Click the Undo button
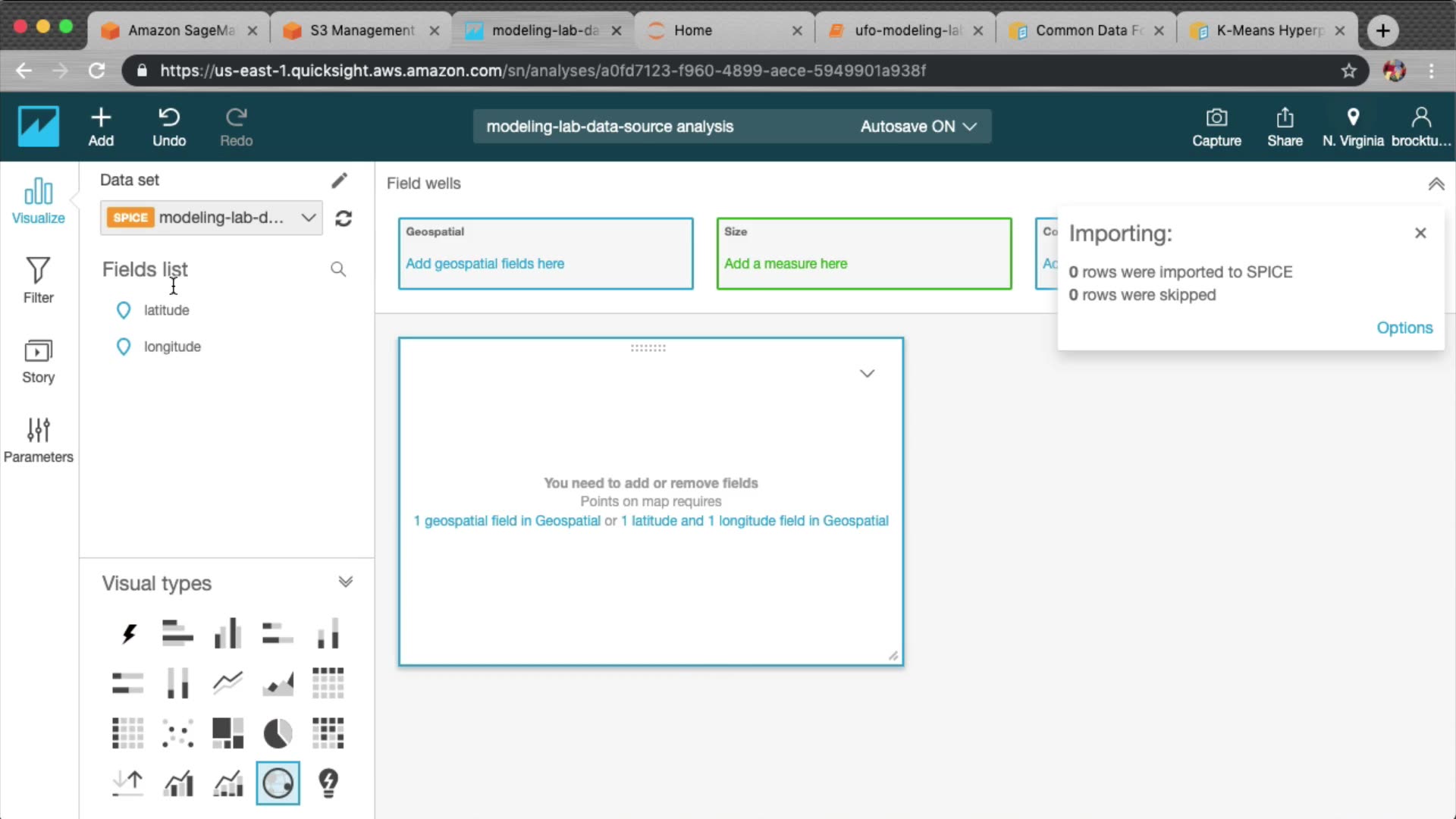The height and width of the screenshot is (819, 1456). tap(168, 127)
